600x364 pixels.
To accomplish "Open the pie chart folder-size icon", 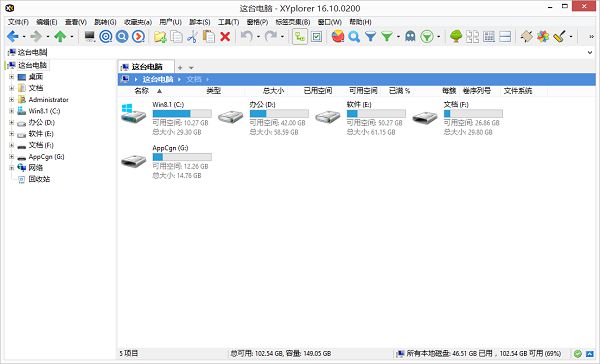I will (x=338, y=36).
